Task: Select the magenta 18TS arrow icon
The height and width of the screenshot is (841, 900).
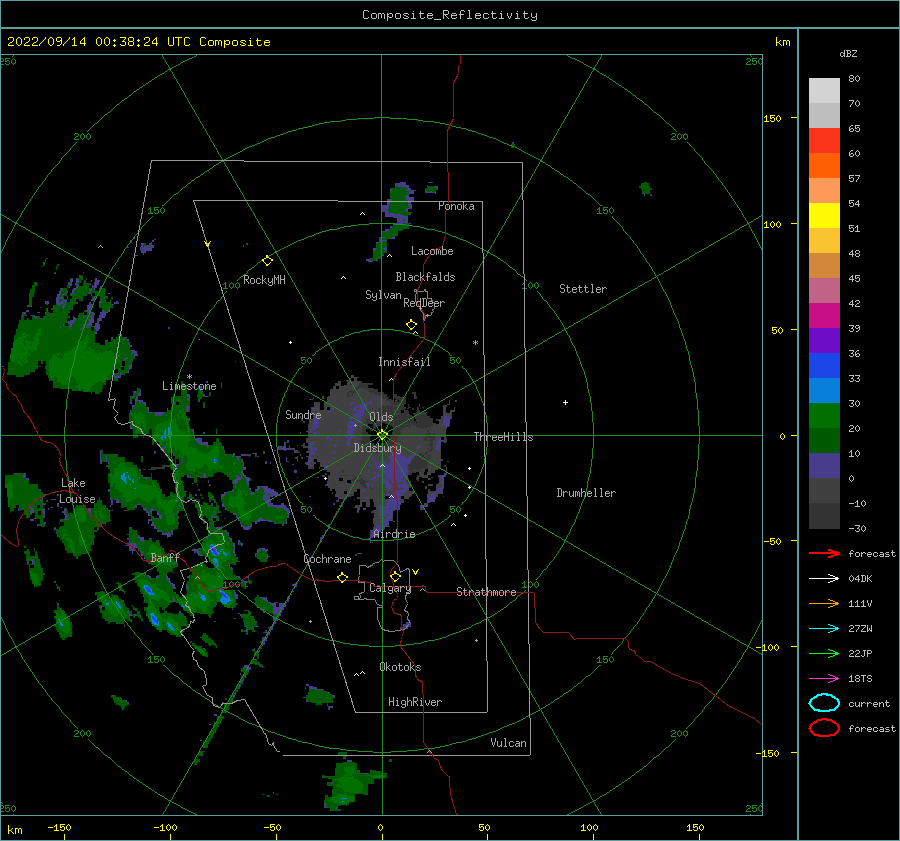Action: point(824,679)
